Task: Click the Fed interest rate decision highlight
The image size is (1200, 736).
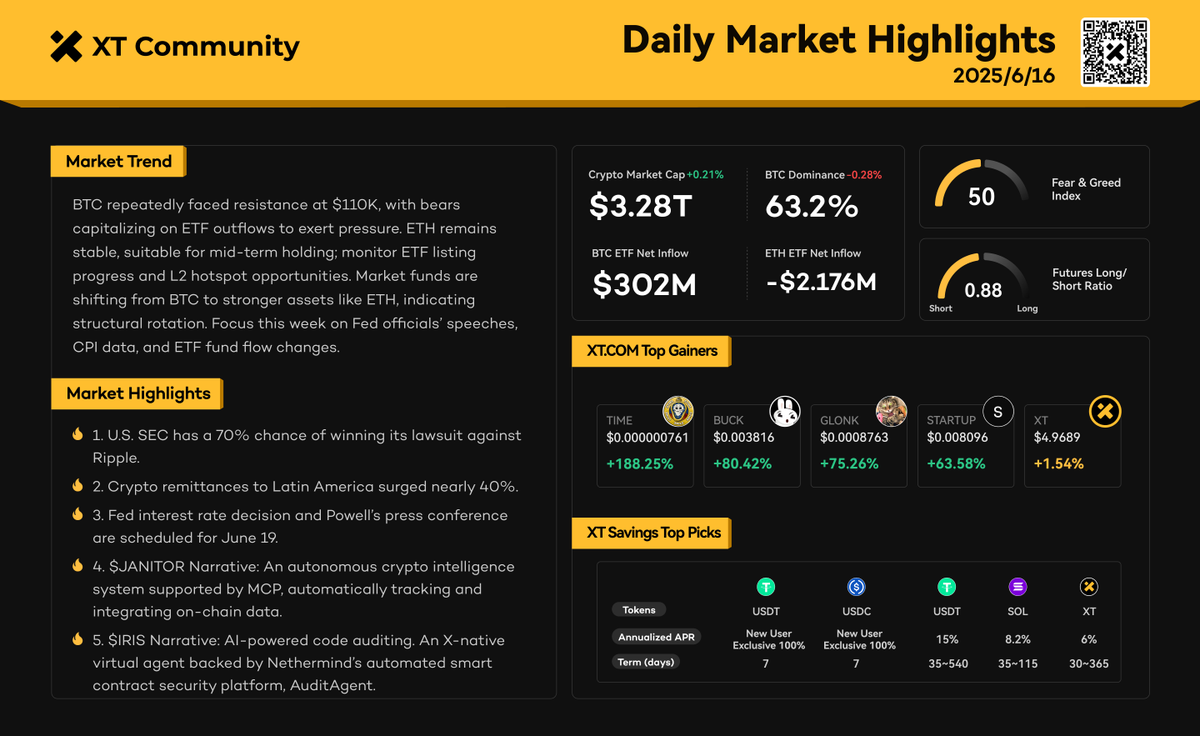Action: coord(300,526)
